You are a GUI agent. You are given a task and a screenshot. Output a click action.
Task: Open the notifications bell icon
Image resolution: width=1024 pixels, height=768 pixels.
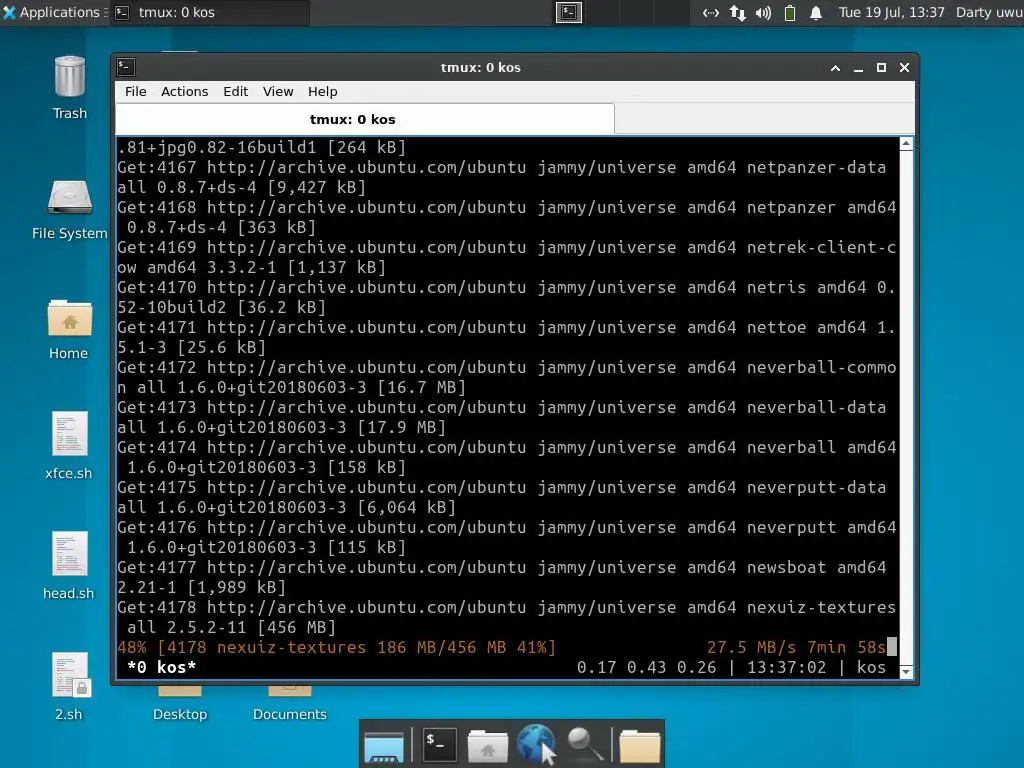pos(816,13)
